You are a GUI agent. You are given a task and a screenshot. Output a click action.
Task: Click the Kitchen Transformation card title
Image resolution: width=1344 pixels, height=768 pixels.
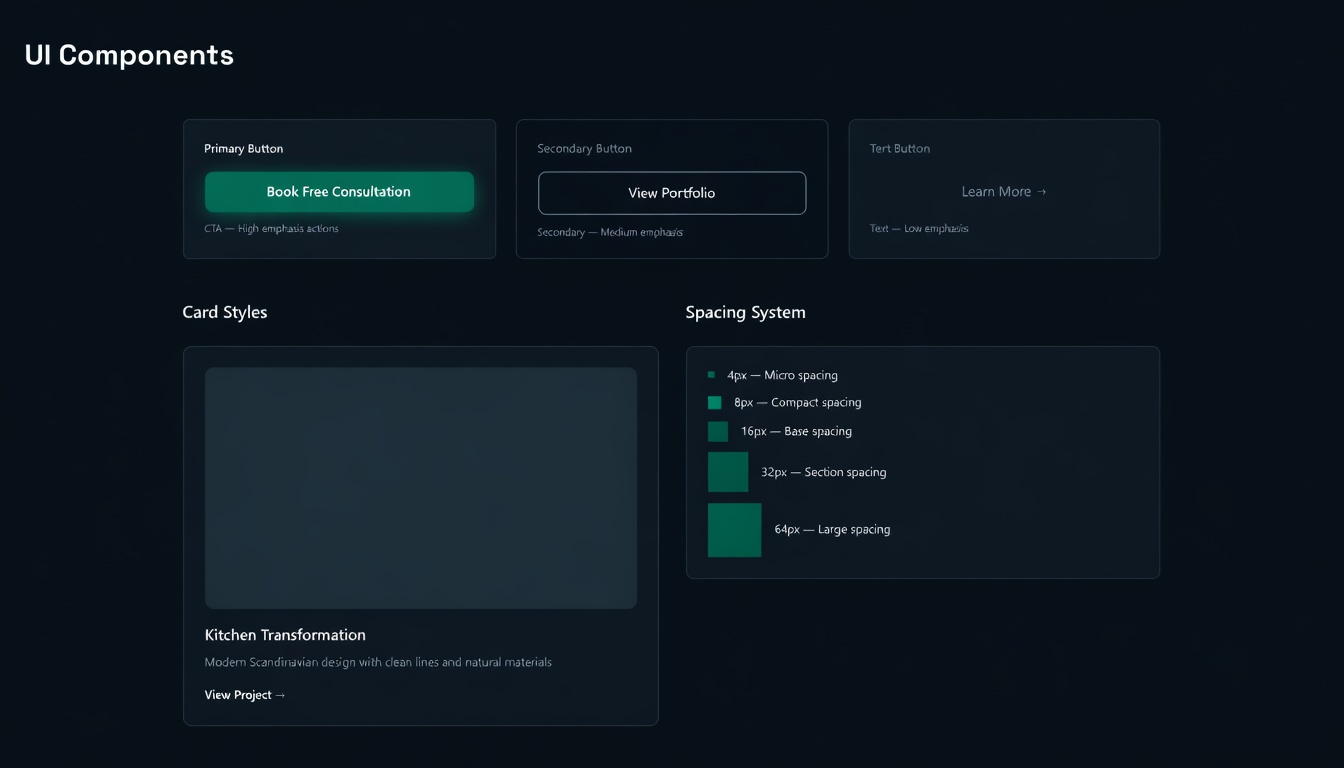point(285,634)
